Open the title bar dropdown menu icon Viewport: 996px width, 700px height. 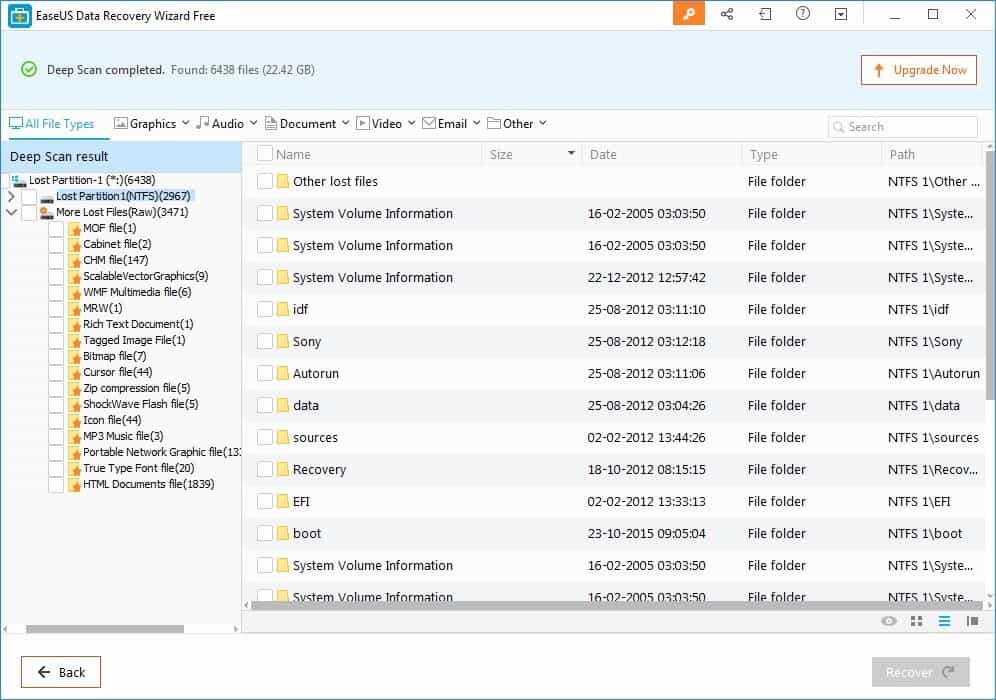(840, 14)
